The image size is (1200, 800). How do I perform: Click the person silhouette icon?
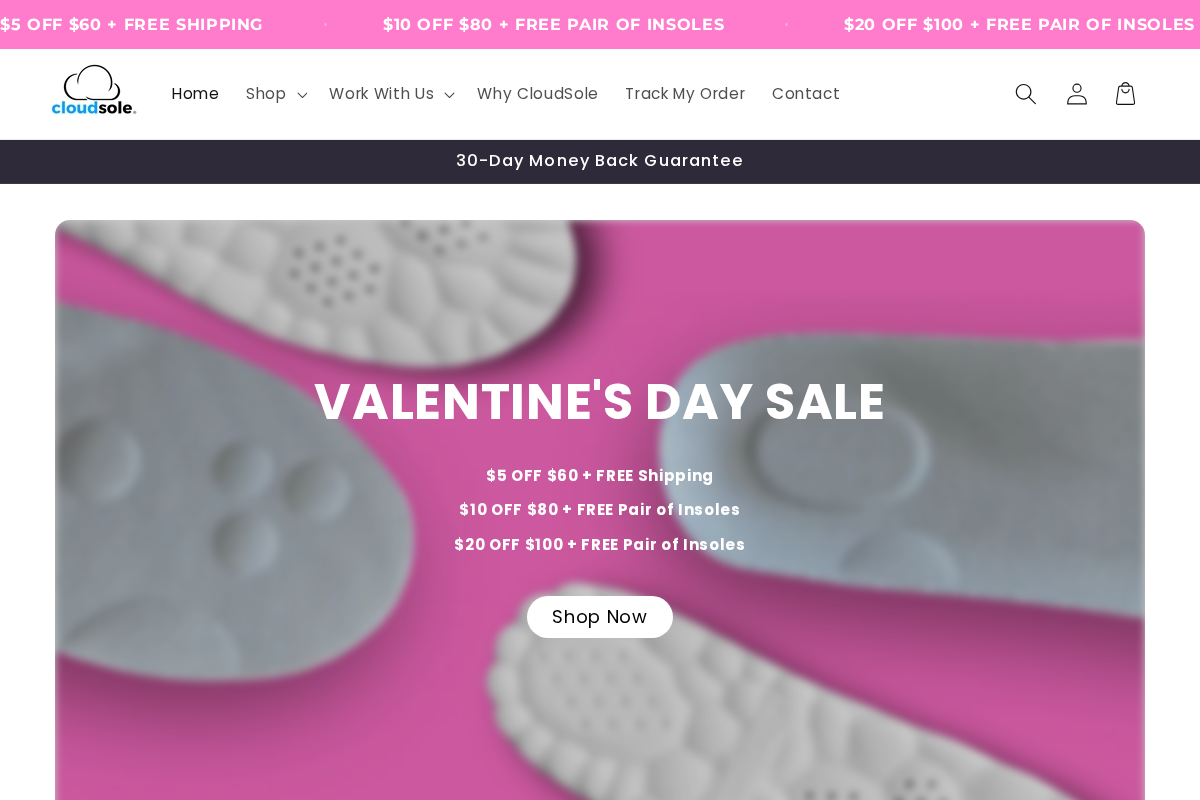point(1076,94)
